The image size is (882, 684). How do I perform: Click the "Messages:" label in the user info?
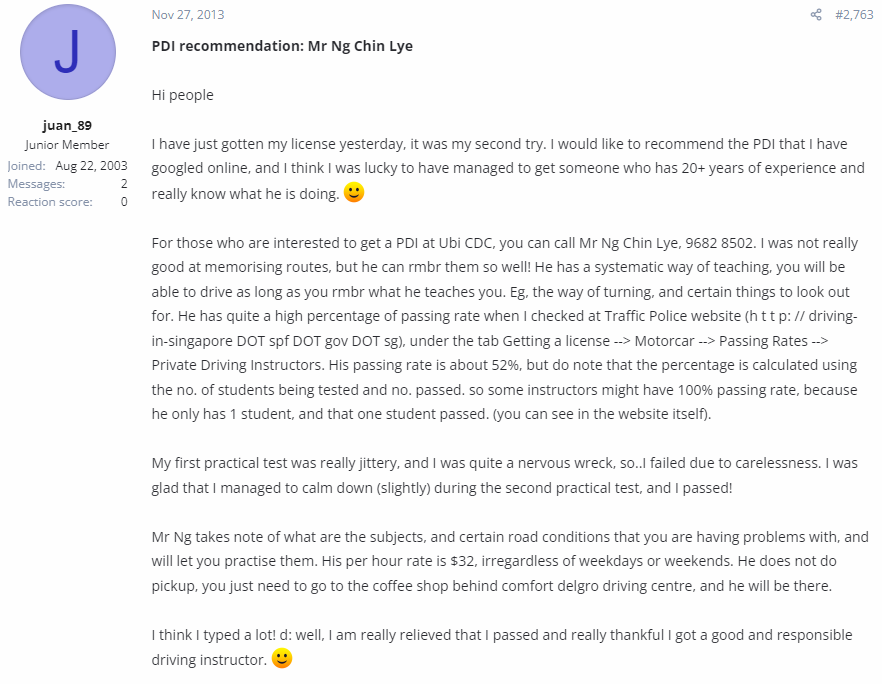tap(36, 183)
